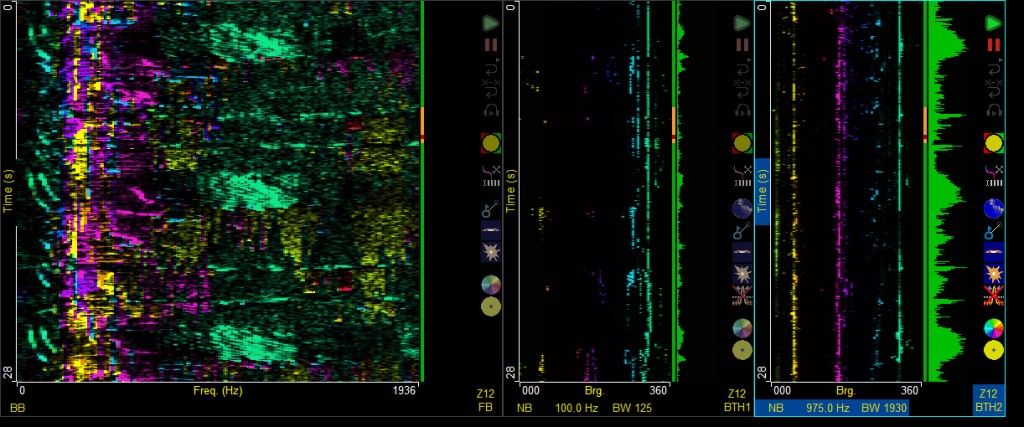Click the key icon in the BTH1 panel
The image size is (1024, 427).
coord(741,230)
